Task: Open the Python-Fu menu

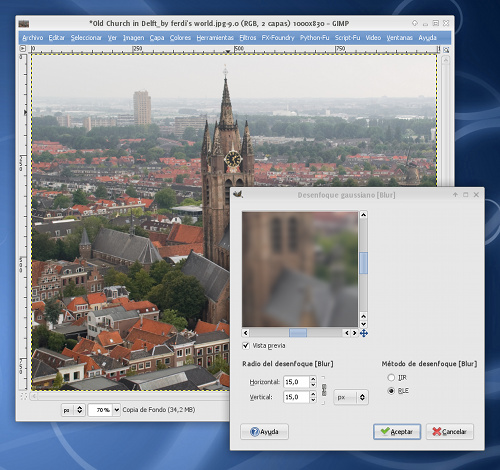Action: [x=314, y=38]
